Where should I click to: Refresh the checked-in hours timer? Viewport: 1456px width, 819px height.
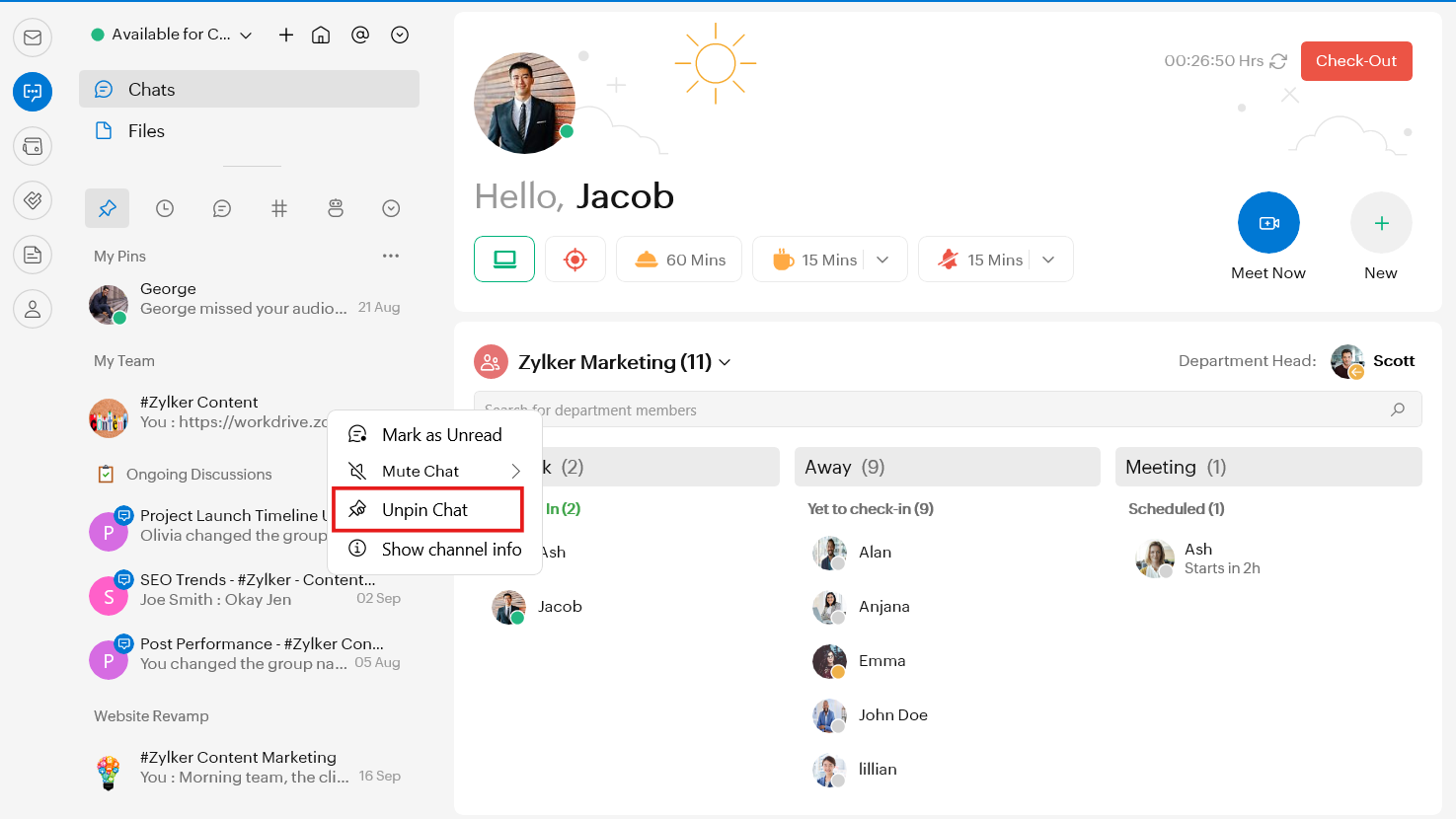point(1278,61)
